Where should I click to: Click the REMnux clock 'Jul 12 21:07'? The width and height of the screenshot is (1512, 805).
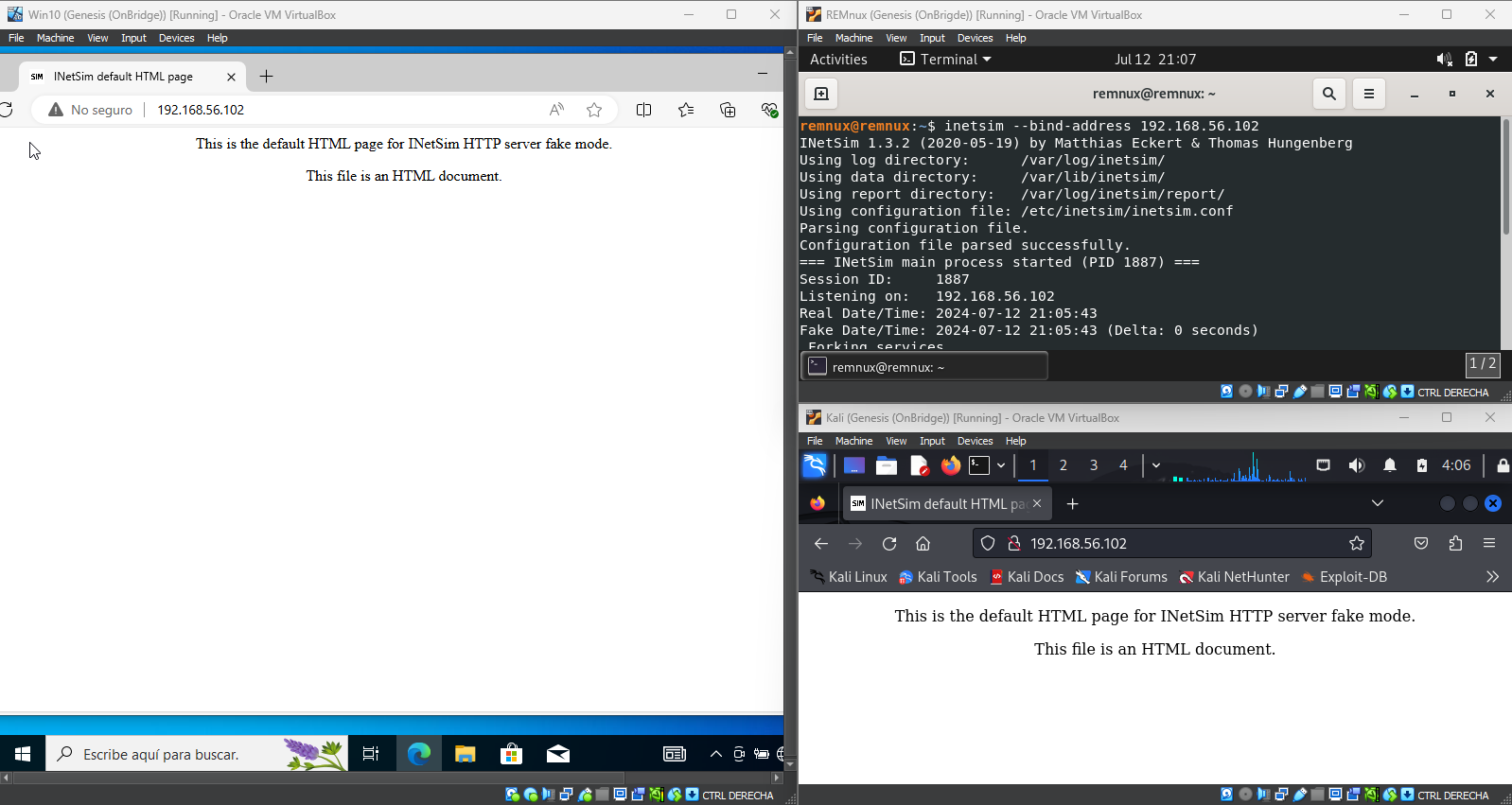[x=1155, y=60]
